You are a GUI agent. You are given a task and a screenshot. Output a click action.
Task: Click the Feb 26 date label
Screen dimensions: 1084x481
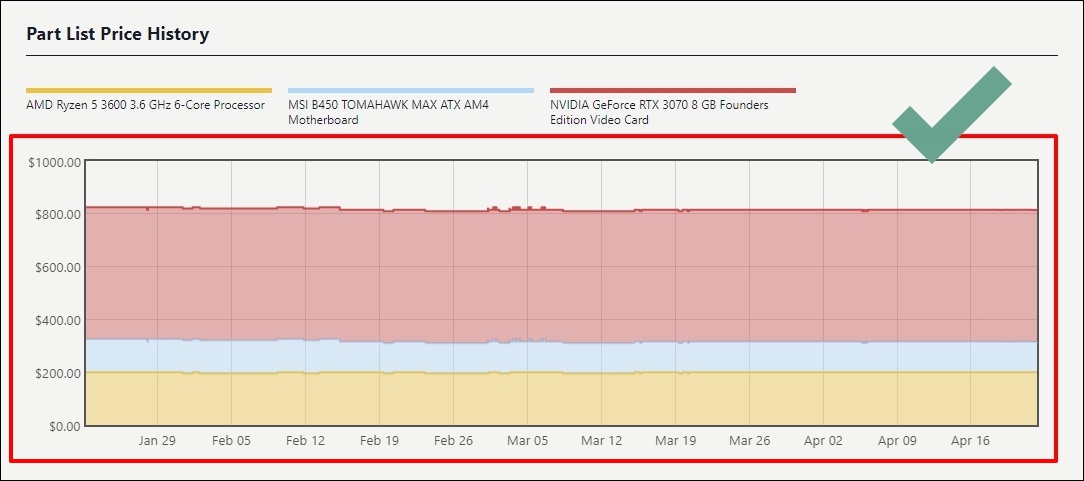(454, 441)
